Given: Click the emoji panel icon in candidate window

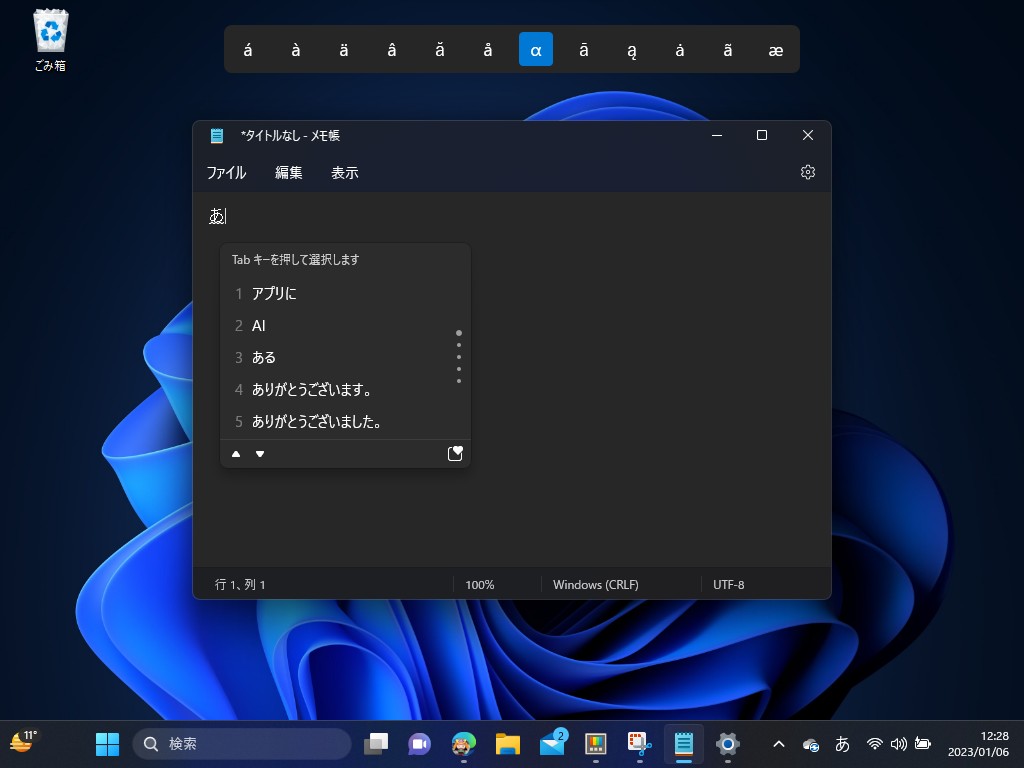Looking at the screenshot, I should click(x=455, y=453).
